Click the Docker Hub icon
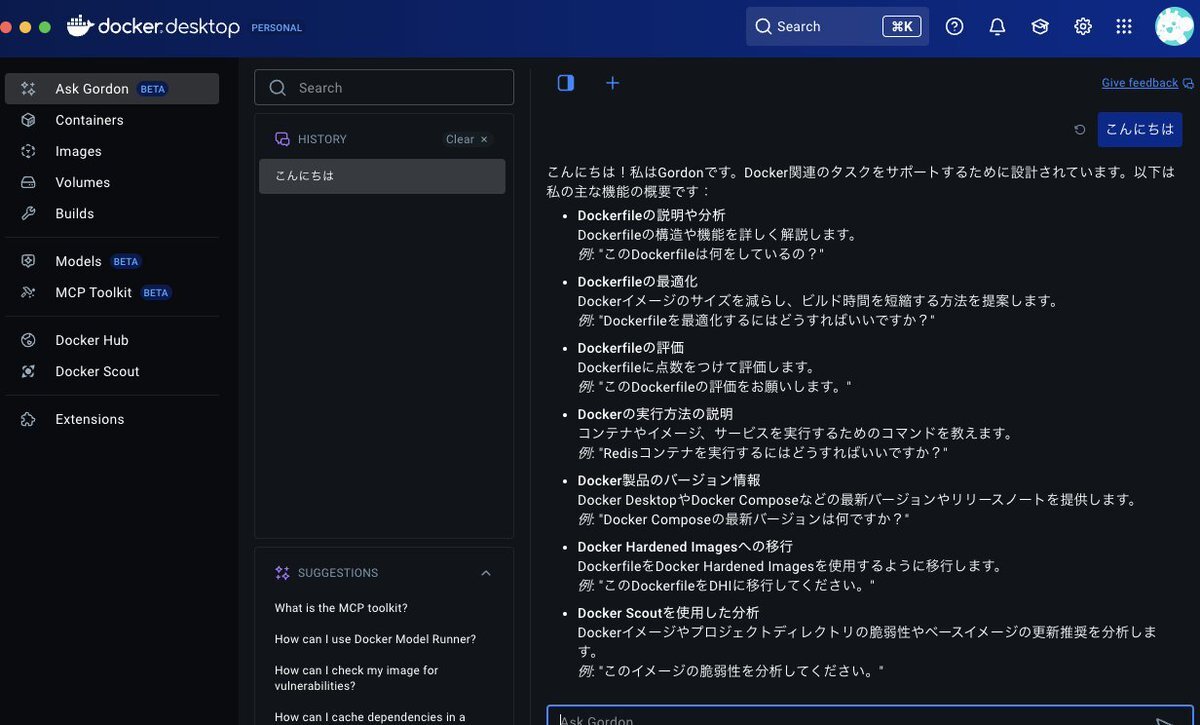This screenshot has width=1200, height=725. [29, 340]
